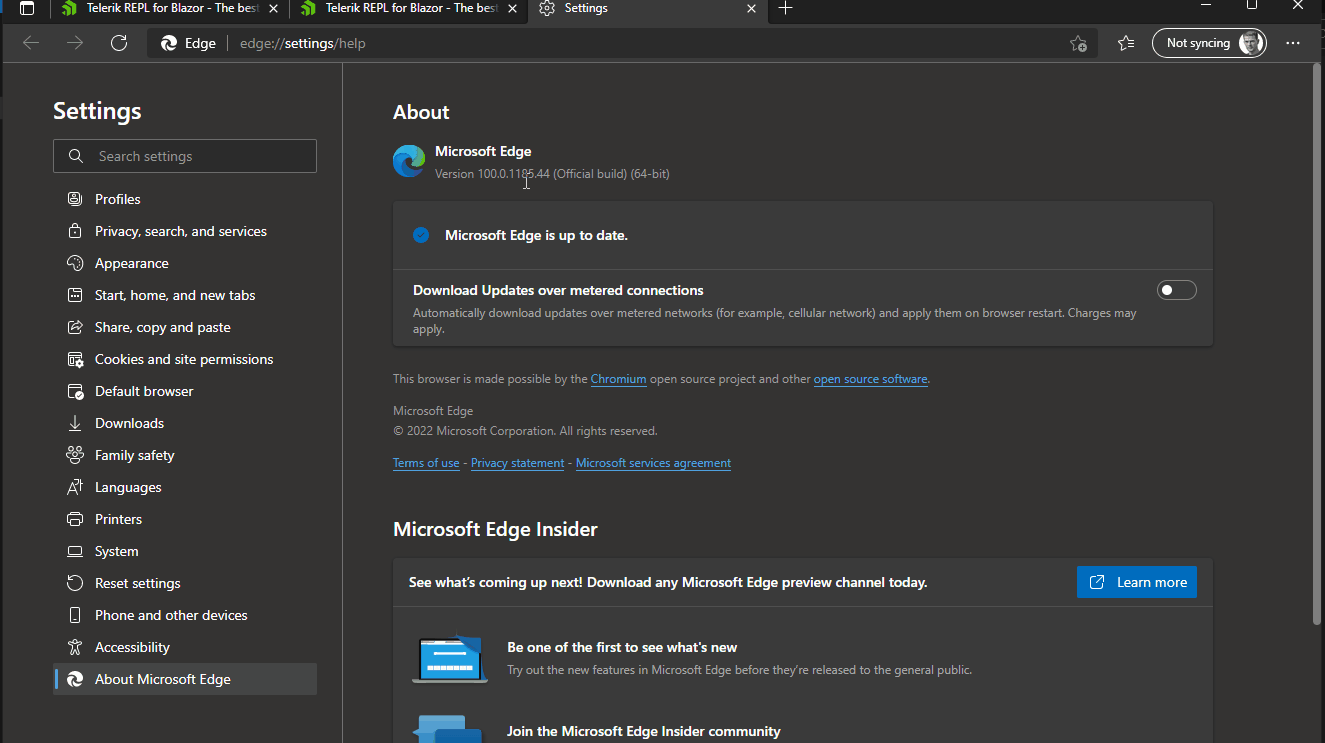Image resolution: width=1325 pixels, height=743 pixels.
Task: Click the browser refresh icon
Action: click(119, 43)
